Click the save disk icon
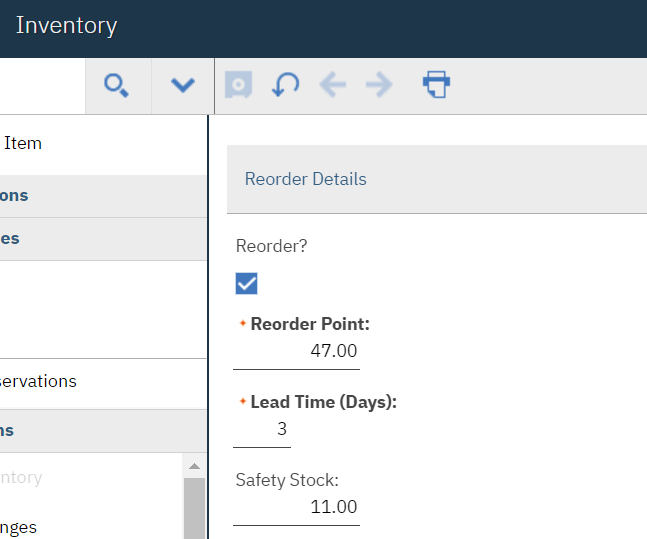The width and height of the screenshot is (647, 539). [x=238, y=85]
